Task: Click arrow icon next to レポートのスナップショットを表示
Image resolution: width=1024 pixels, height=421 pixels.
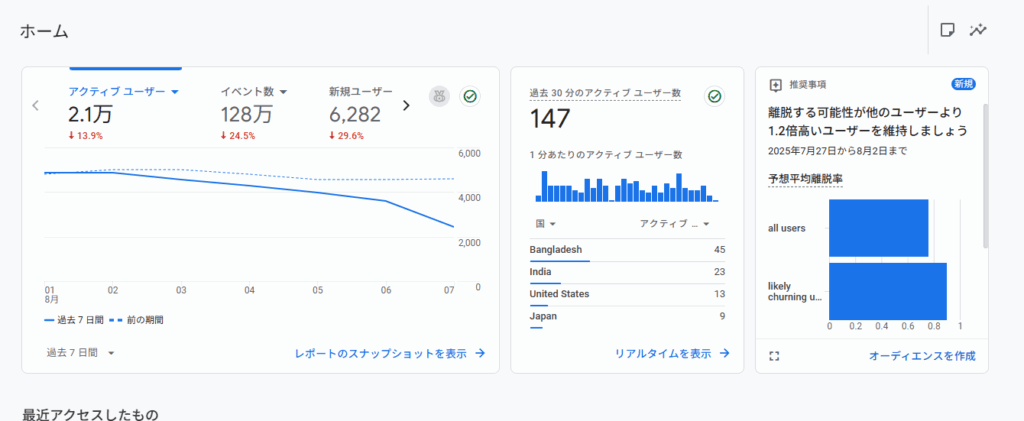Action: pyautogui.click(x=480, y=353)
